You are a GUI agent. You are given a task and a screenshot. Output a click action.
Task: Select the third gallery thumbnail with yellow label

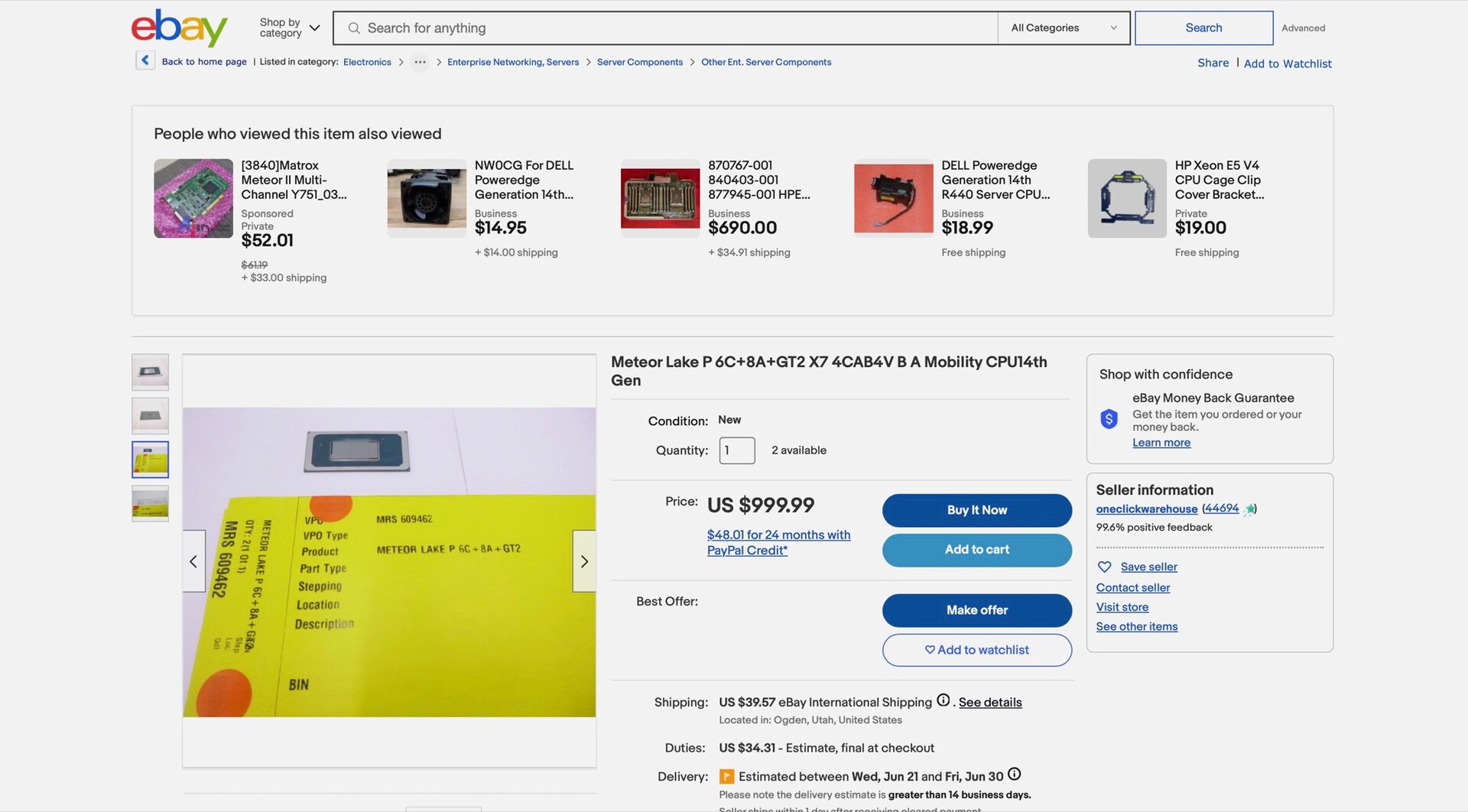[150, 460]
